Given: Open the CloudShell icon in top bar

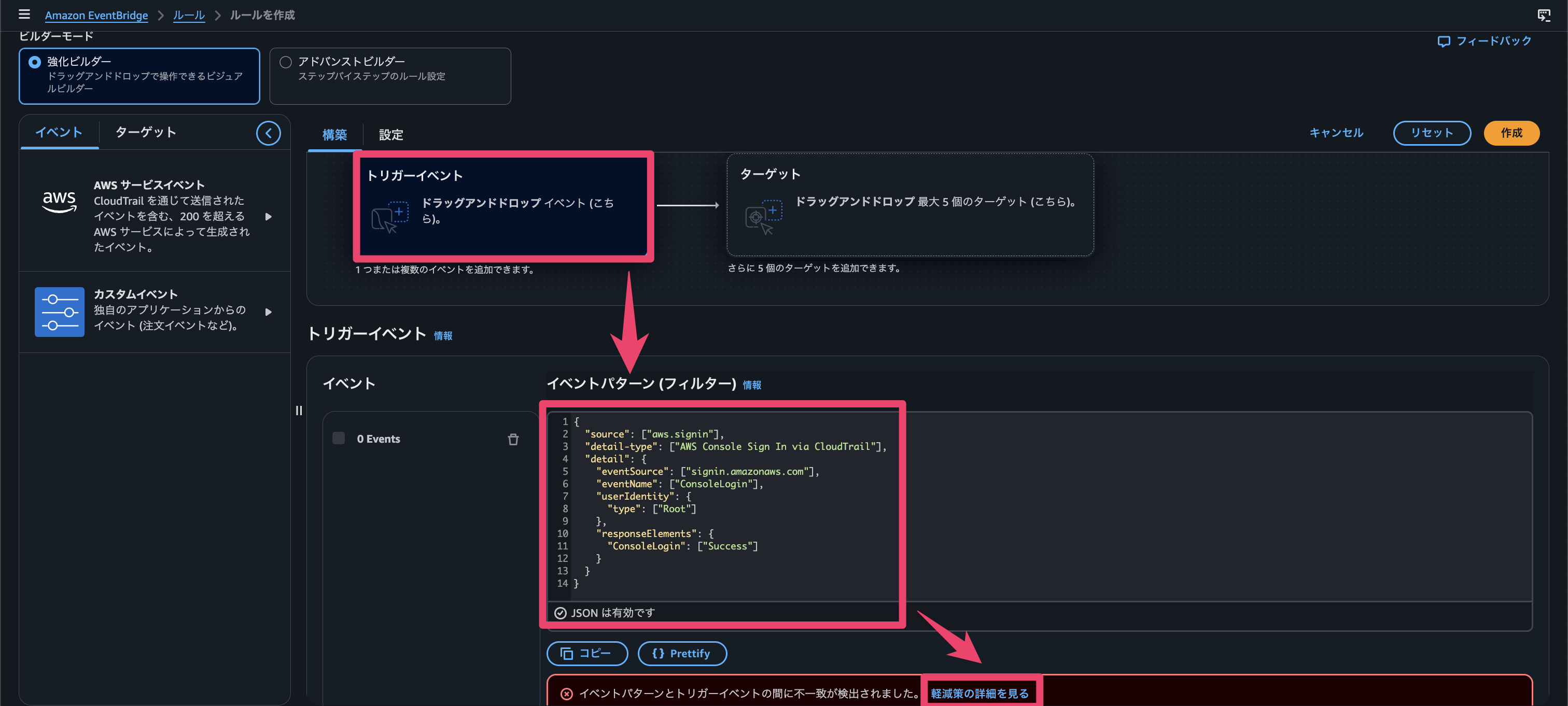Looking at the screenshot, I should click(x=1544, y=15).
